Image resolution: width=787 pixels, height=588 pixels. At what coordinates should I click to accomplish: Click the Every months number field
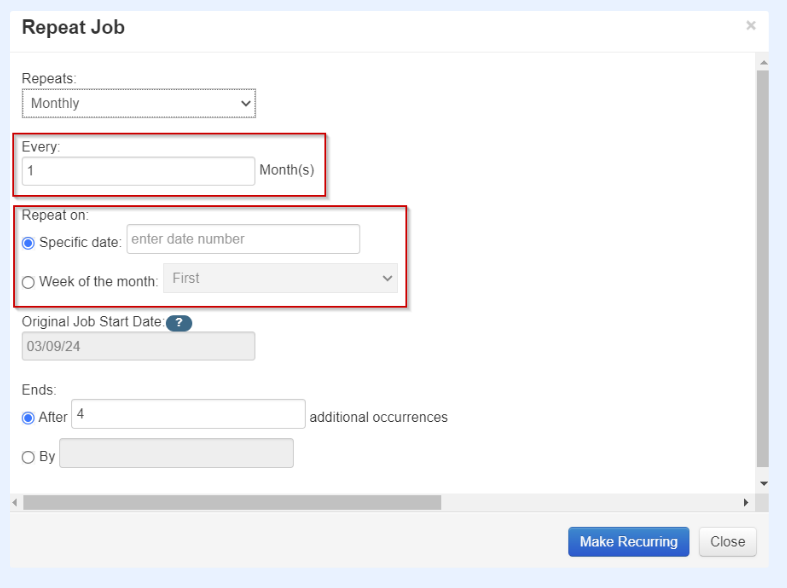(139, 171)
